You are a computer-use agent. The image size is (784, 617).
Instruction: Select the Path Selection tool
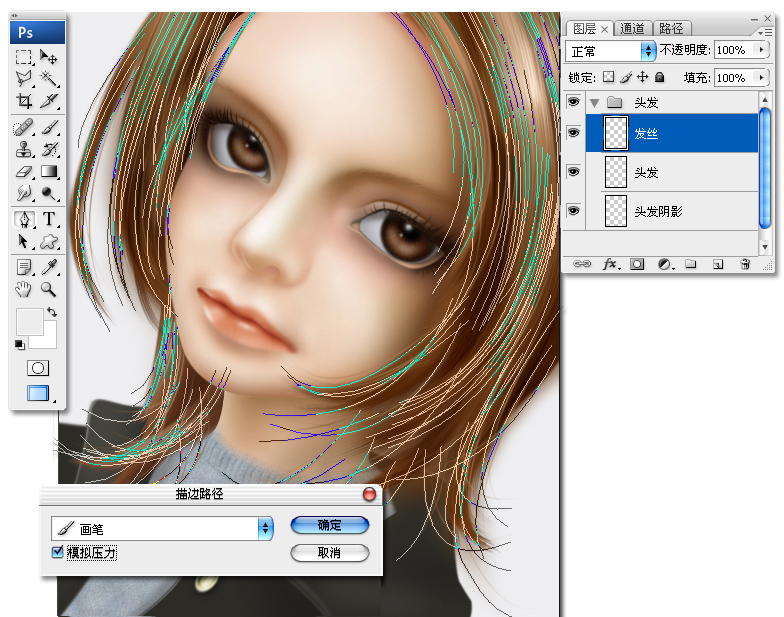(24, 242)
